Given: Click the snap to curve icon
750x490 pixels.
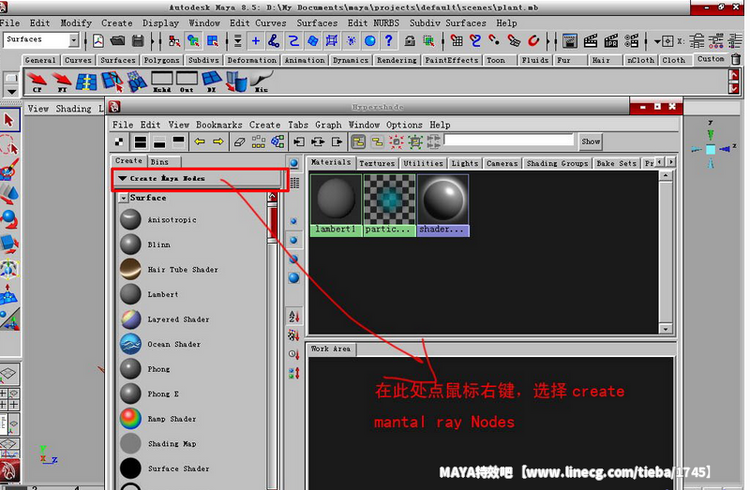Looking at the screenshot, I should tap(475, 41).
